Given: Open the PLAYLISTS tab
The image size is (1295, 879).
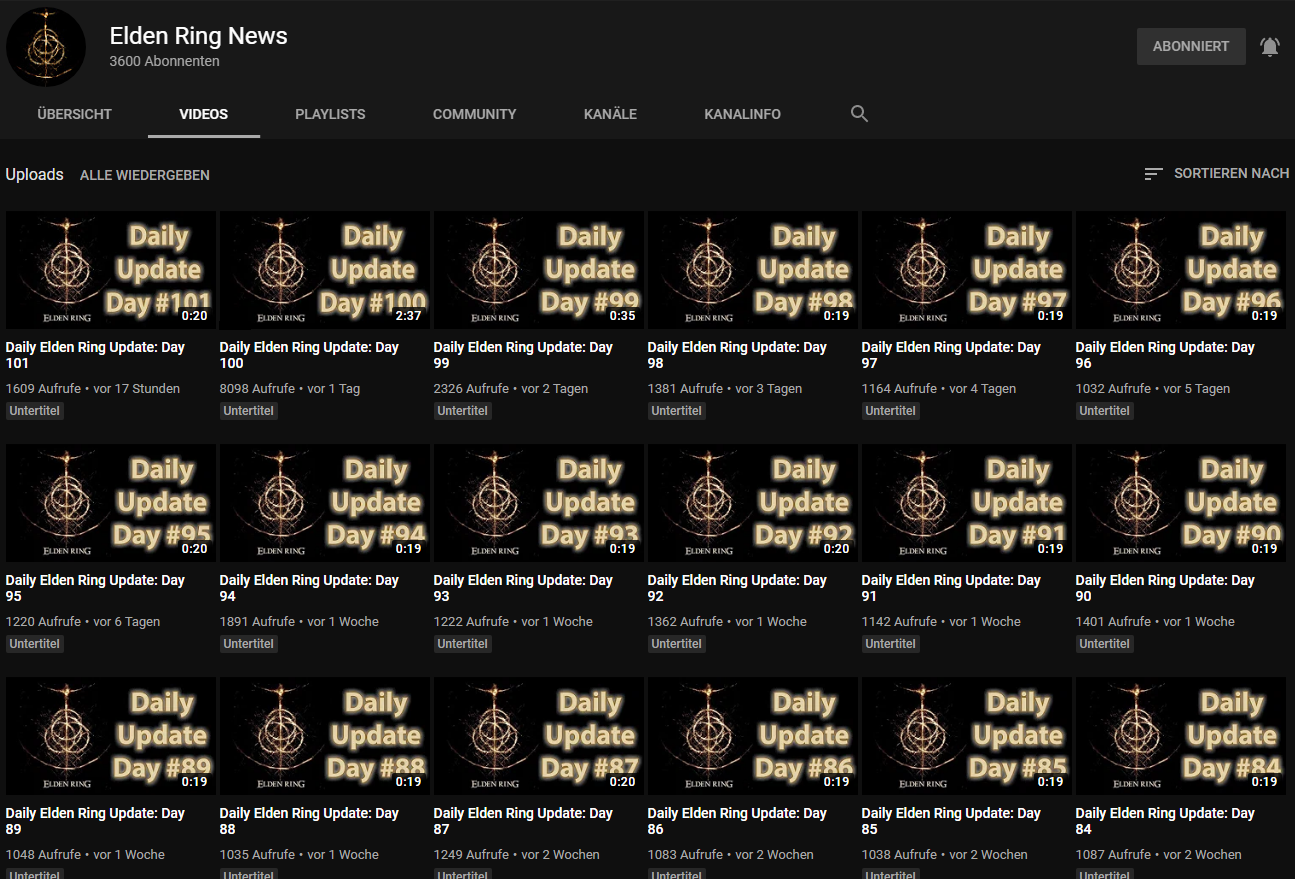Looking at the screenshot, I should click(330, 114).
